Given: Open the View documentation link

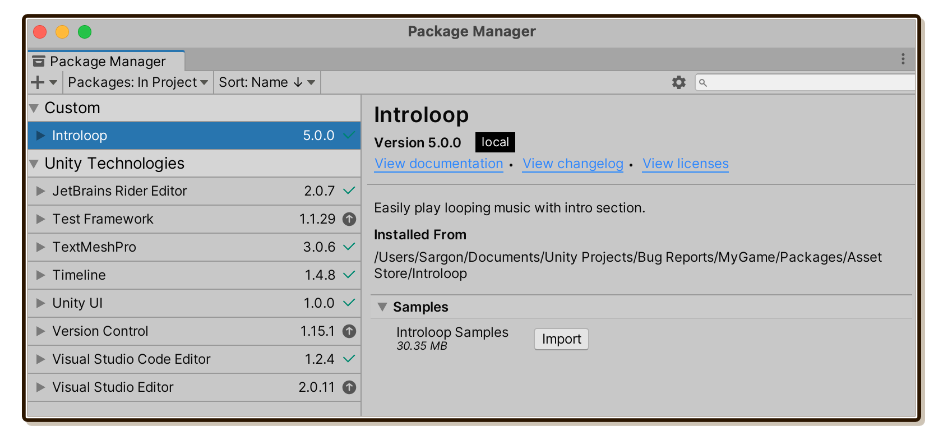Looking at the screenshot, I should pyautogui.click(x=438, y=164).
